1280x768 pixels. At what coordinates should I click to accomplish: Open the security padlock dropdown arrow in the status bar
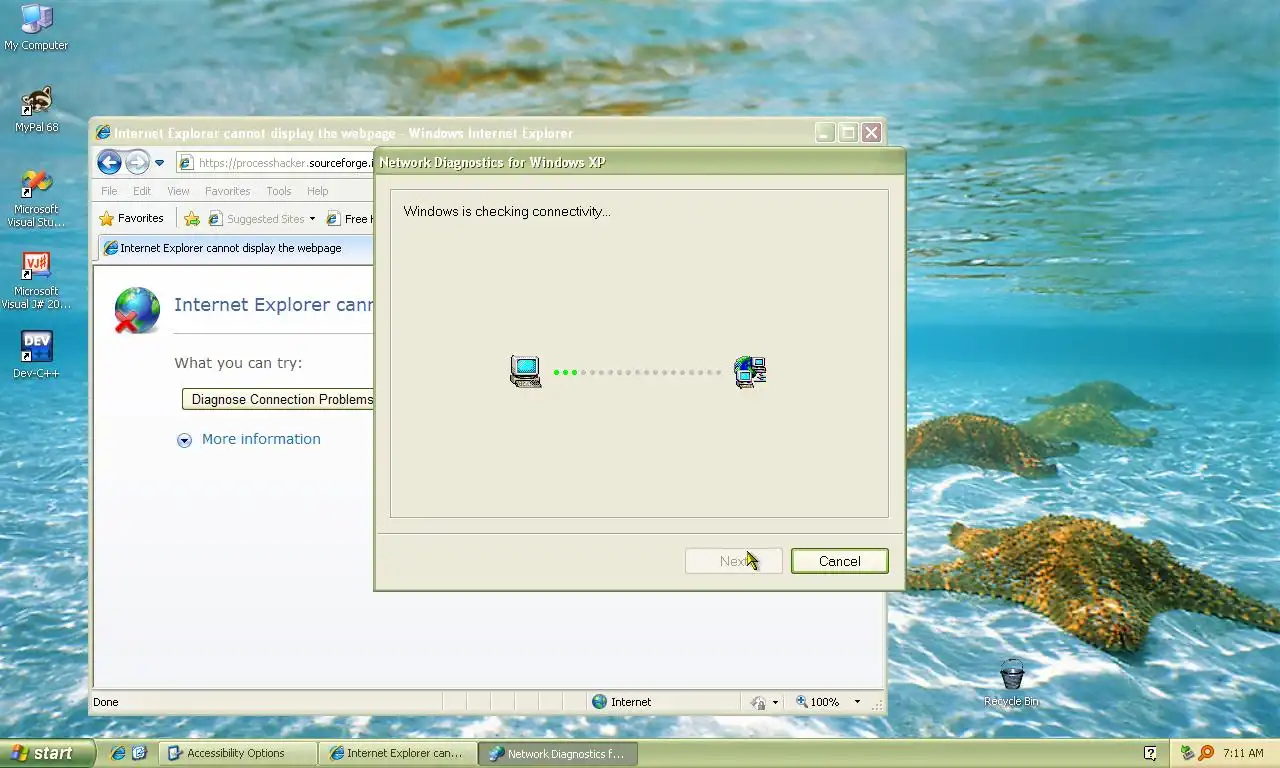click(775, 703)
